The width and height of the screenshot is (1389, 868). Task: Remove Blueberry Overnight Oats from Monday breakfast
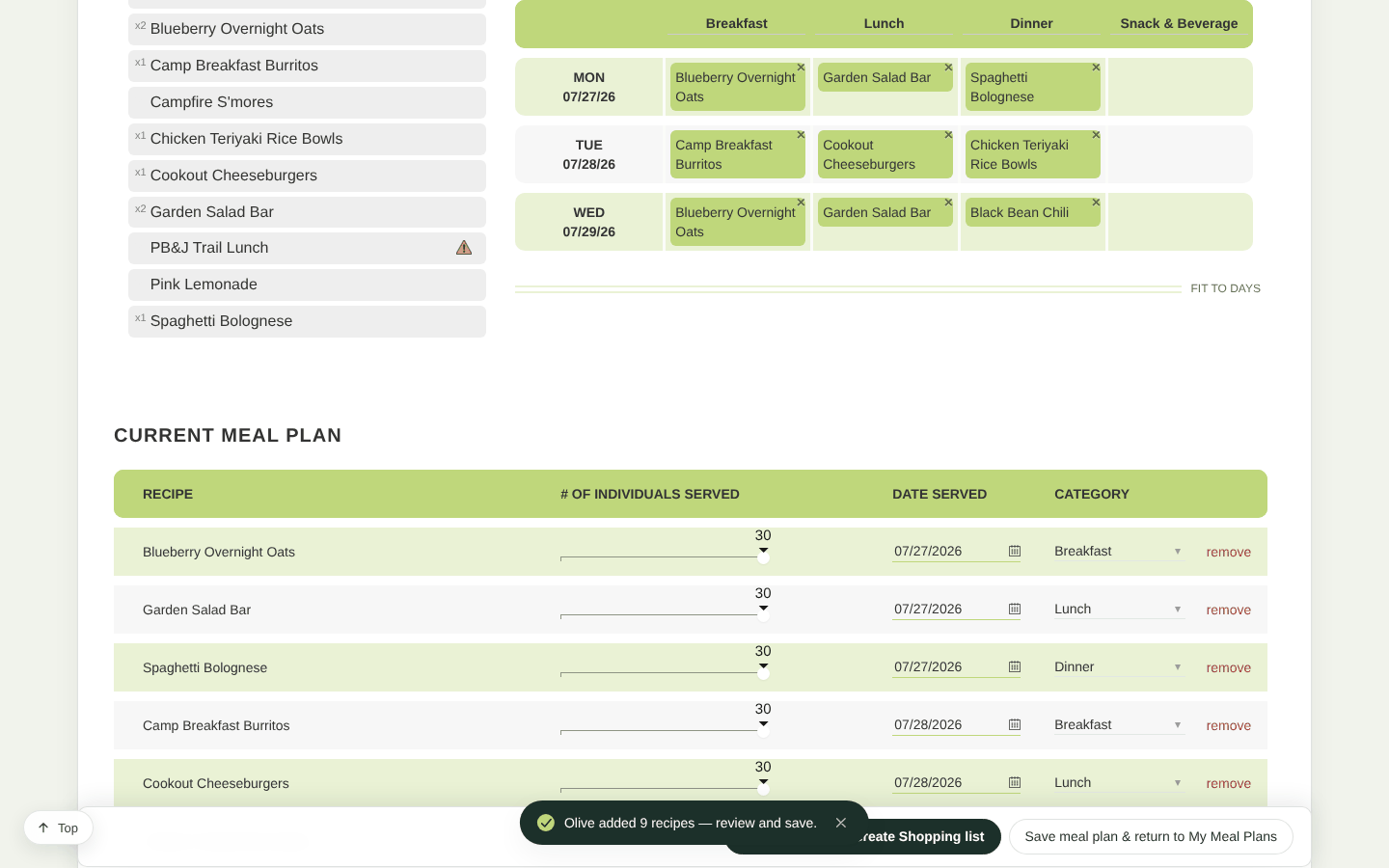[x=801, y=68]
